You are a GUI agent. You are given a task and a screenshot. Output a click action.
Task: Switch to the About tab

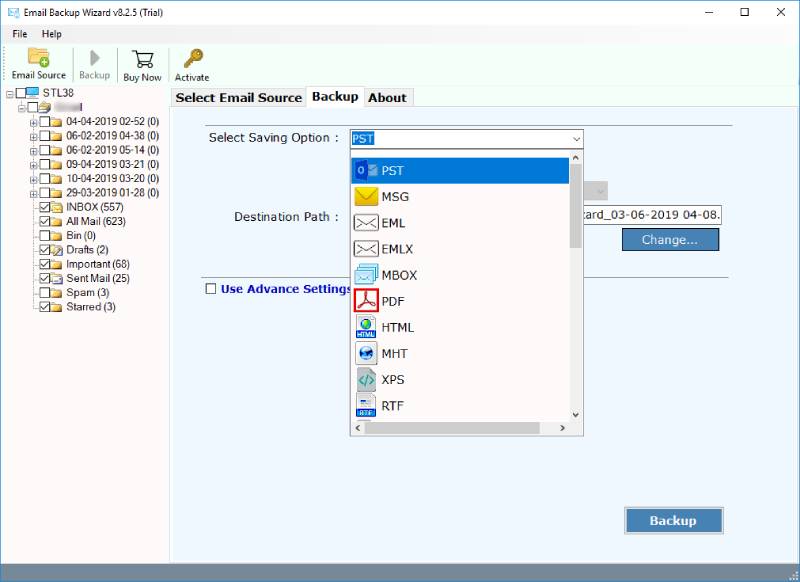pyautogui.click(x=387, y=97)
